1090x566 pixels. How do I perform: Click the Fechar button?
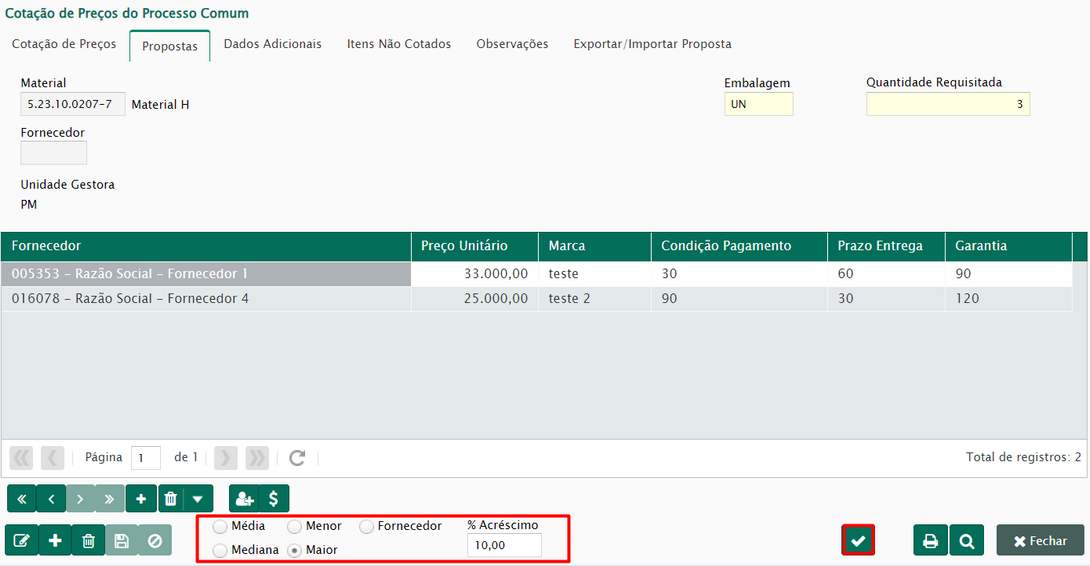point(1040,541)
